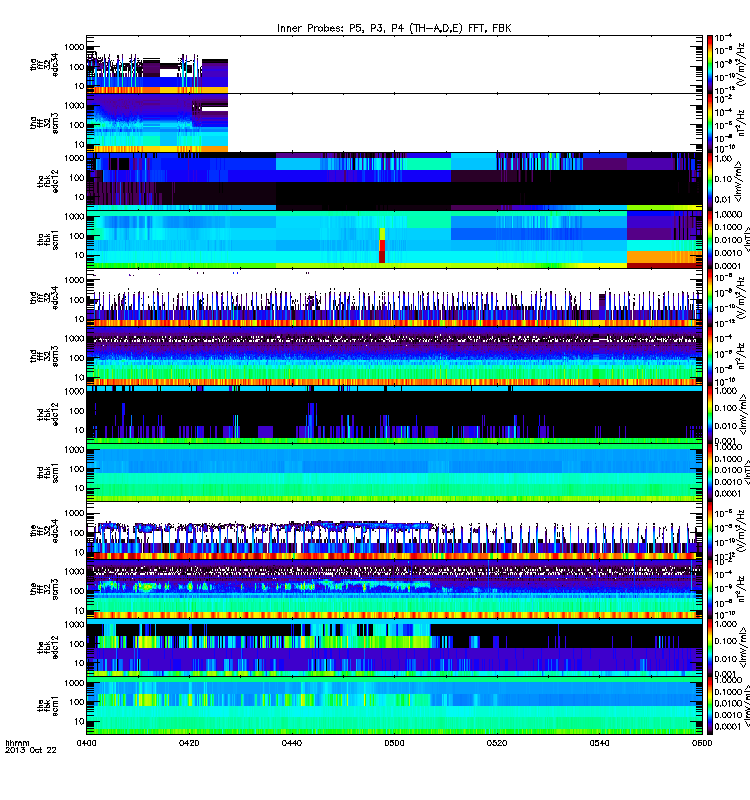Click the 1000 tick label of tha fbk edc12

coord(74,158)
